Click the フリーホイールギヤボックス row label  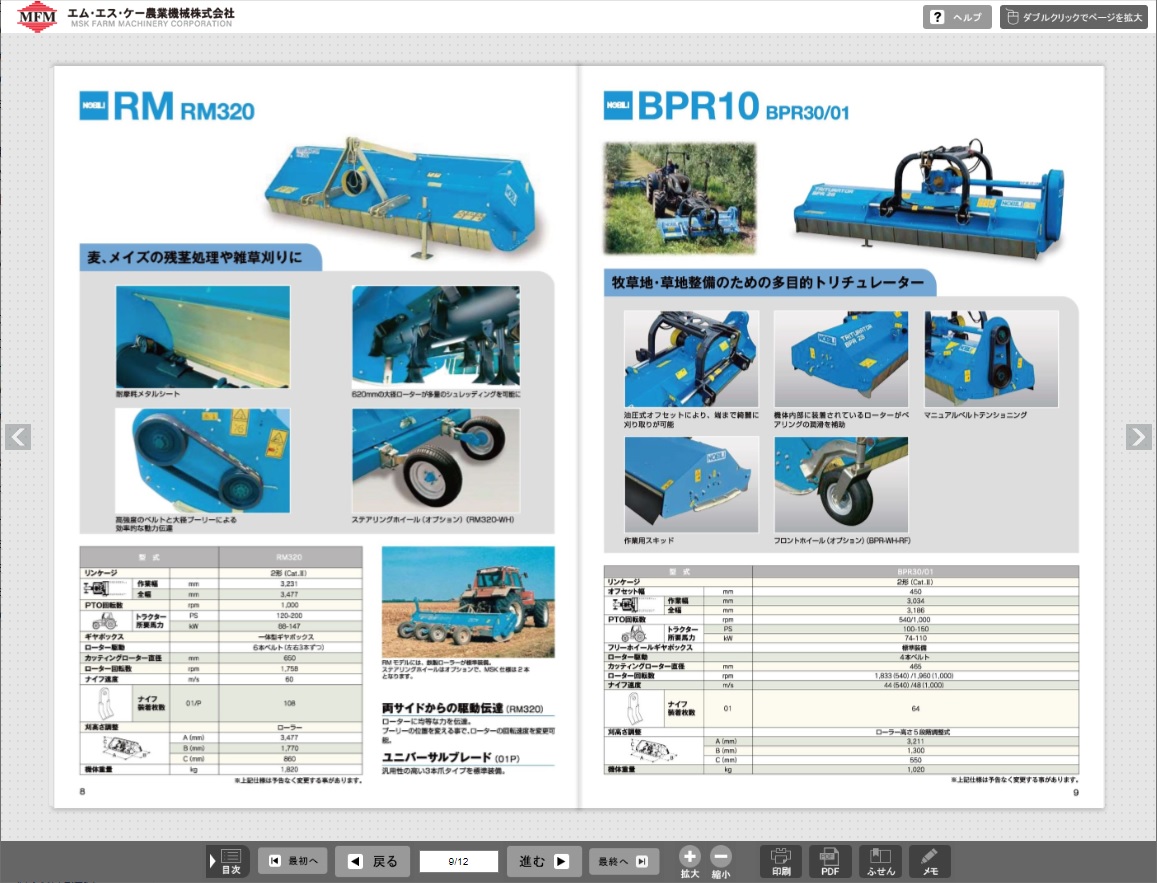click(650, 647)
